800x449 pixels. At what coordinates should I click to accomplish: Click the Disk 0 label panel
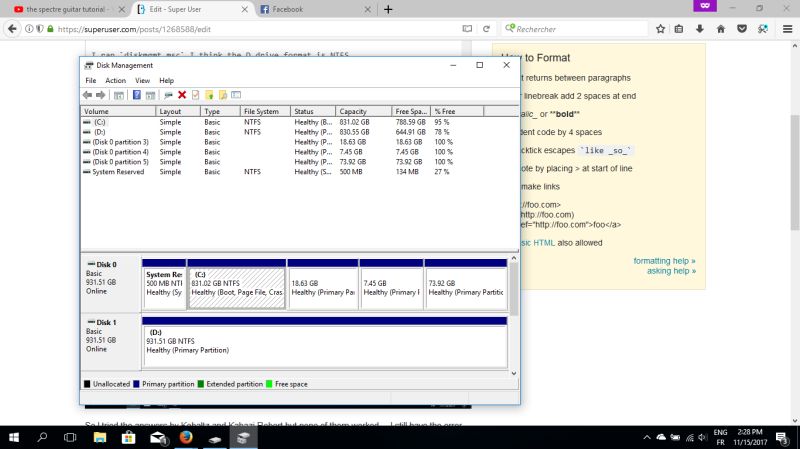coord(111,284)
